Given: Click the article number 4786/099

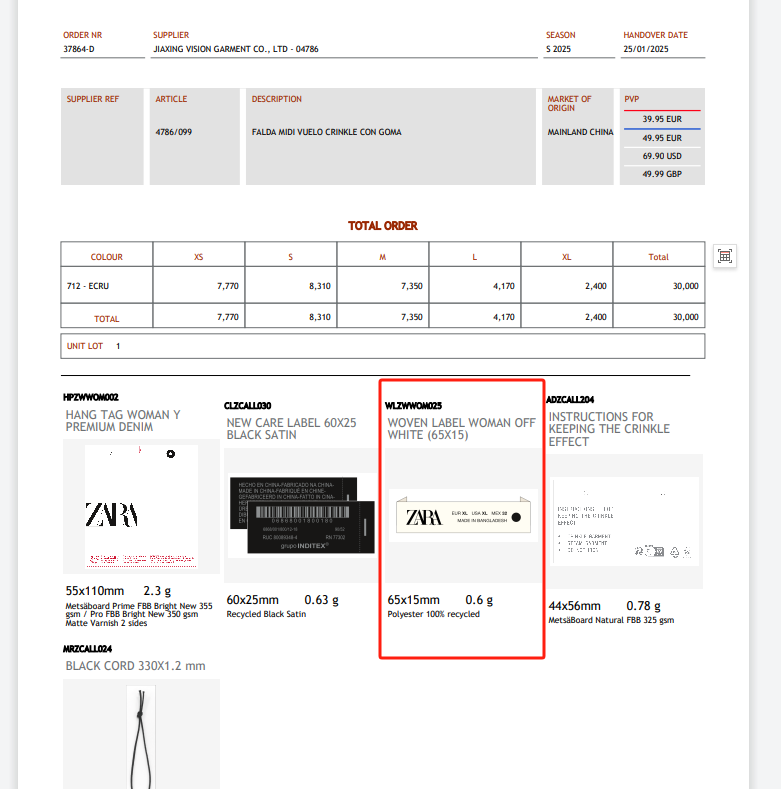Looking at the screenshot, I should click(x=174, y=132).
